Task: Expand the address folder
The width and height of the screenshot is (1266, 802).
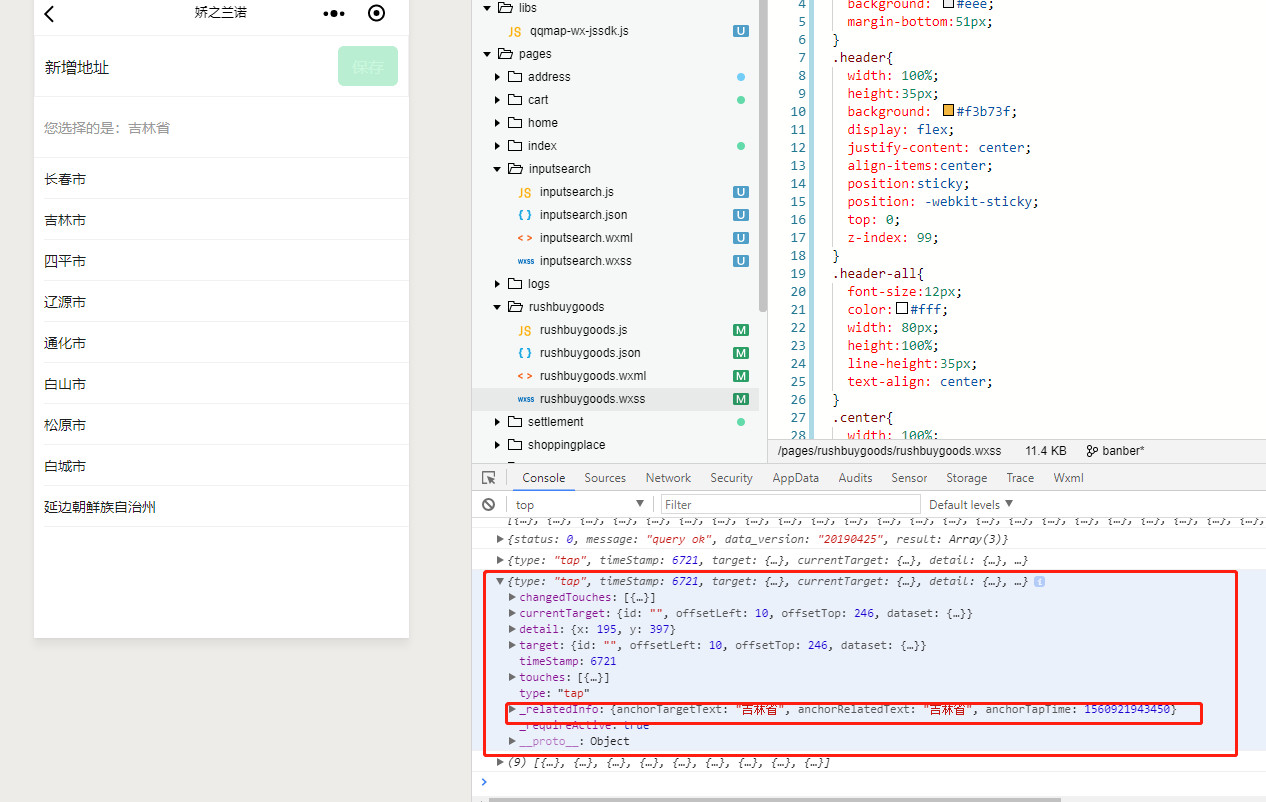Action: click(x=497, y=77)
